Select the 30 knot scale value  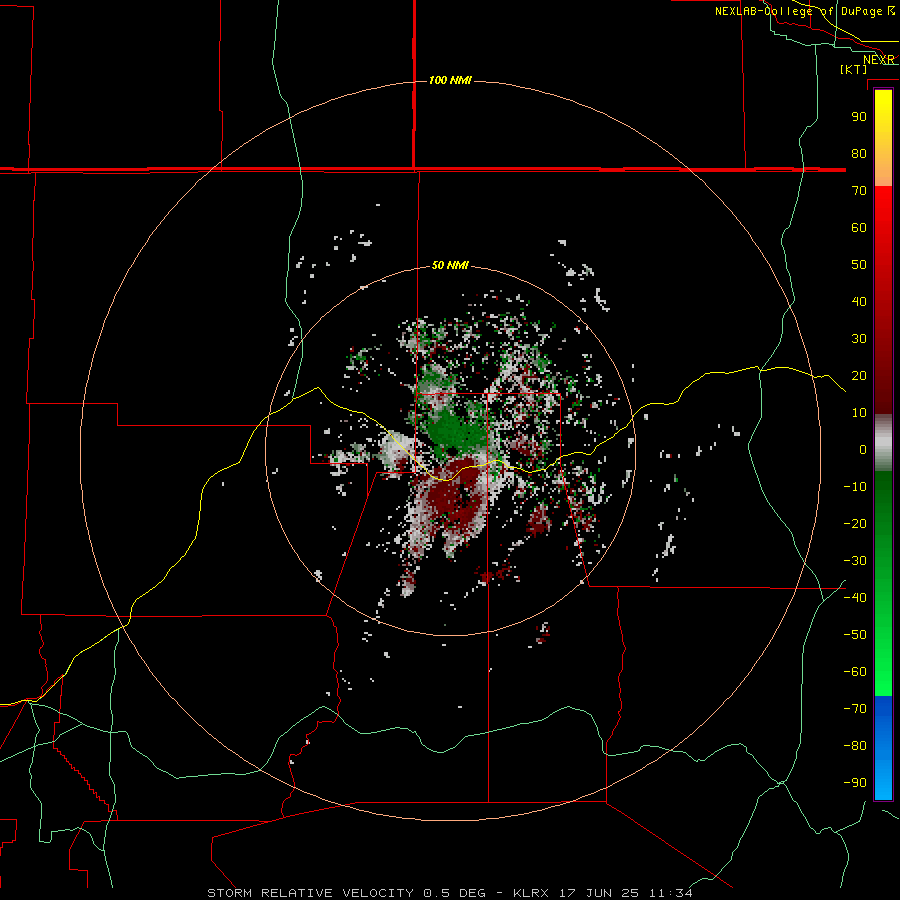tap(859, 339)
